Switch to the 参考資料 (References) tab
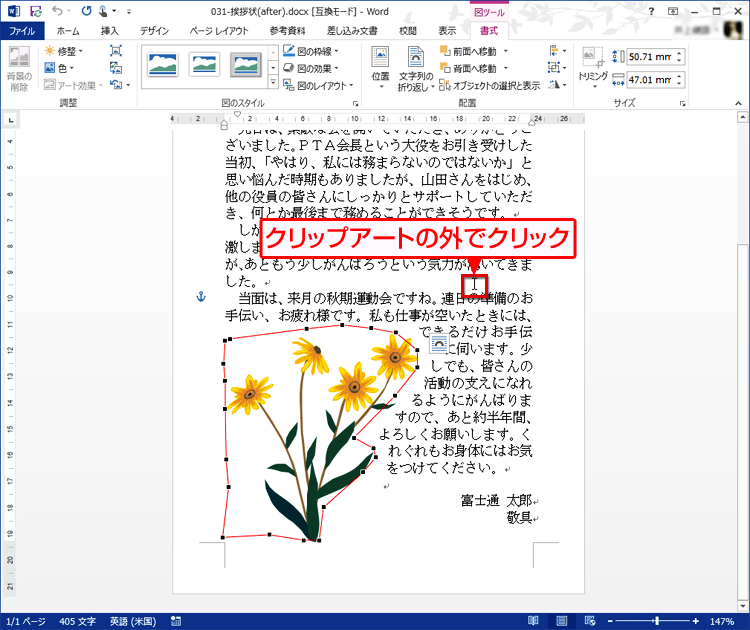This screenshot has height=630, width=750. 287,31
